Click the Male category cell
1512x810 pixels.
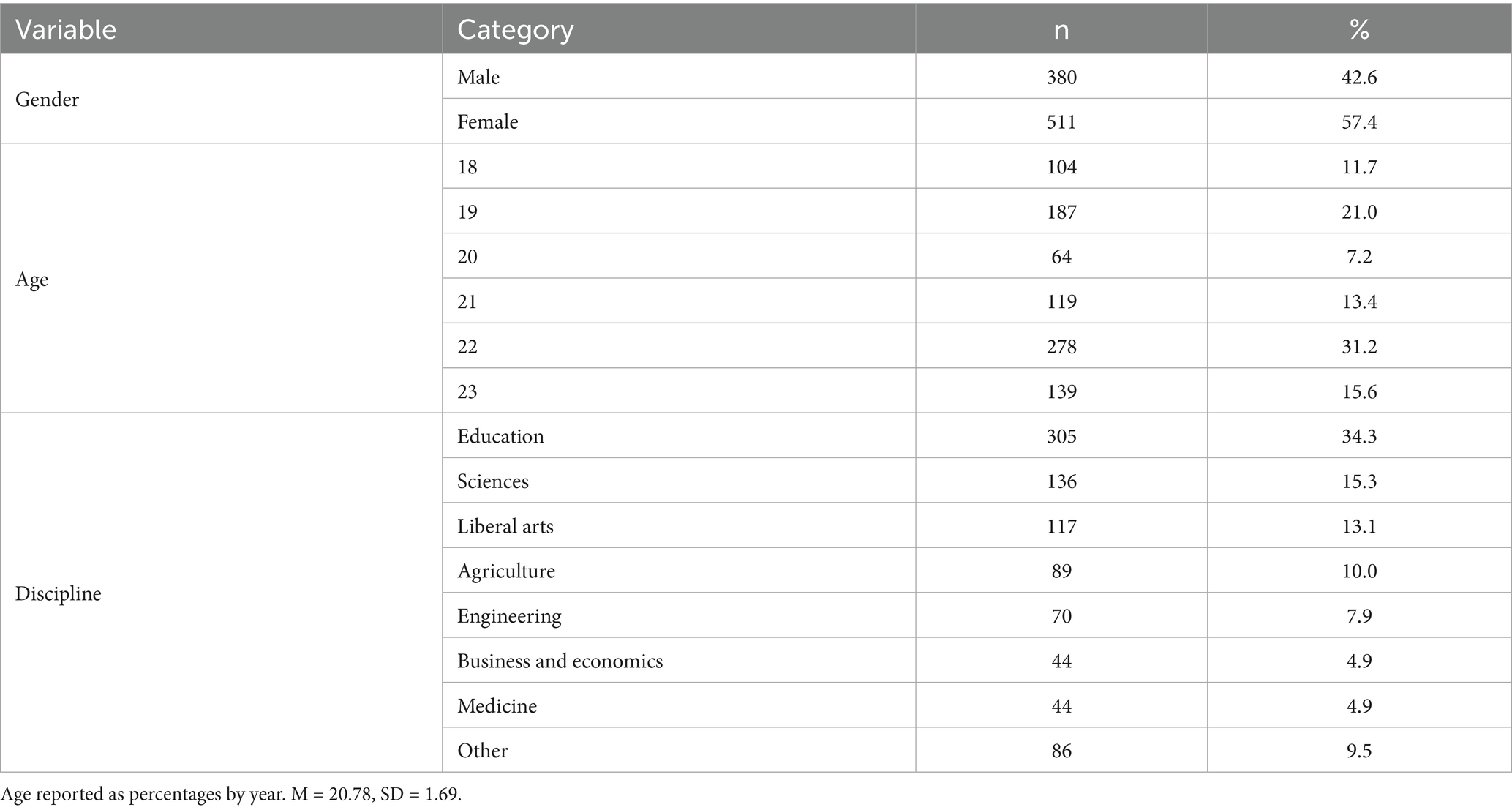tap(478, 77)
